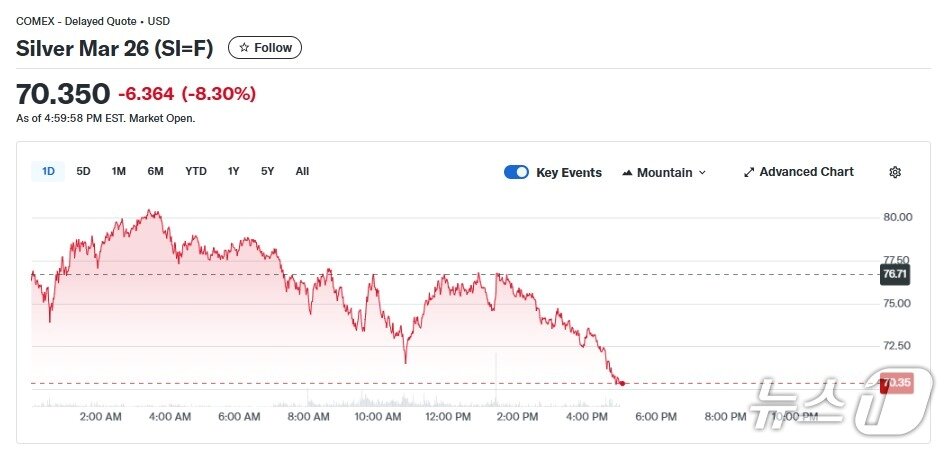Viewport: 947px width, 449px height.
Task: Click the 70.35 current price label
Action: (x=896, y=383)
